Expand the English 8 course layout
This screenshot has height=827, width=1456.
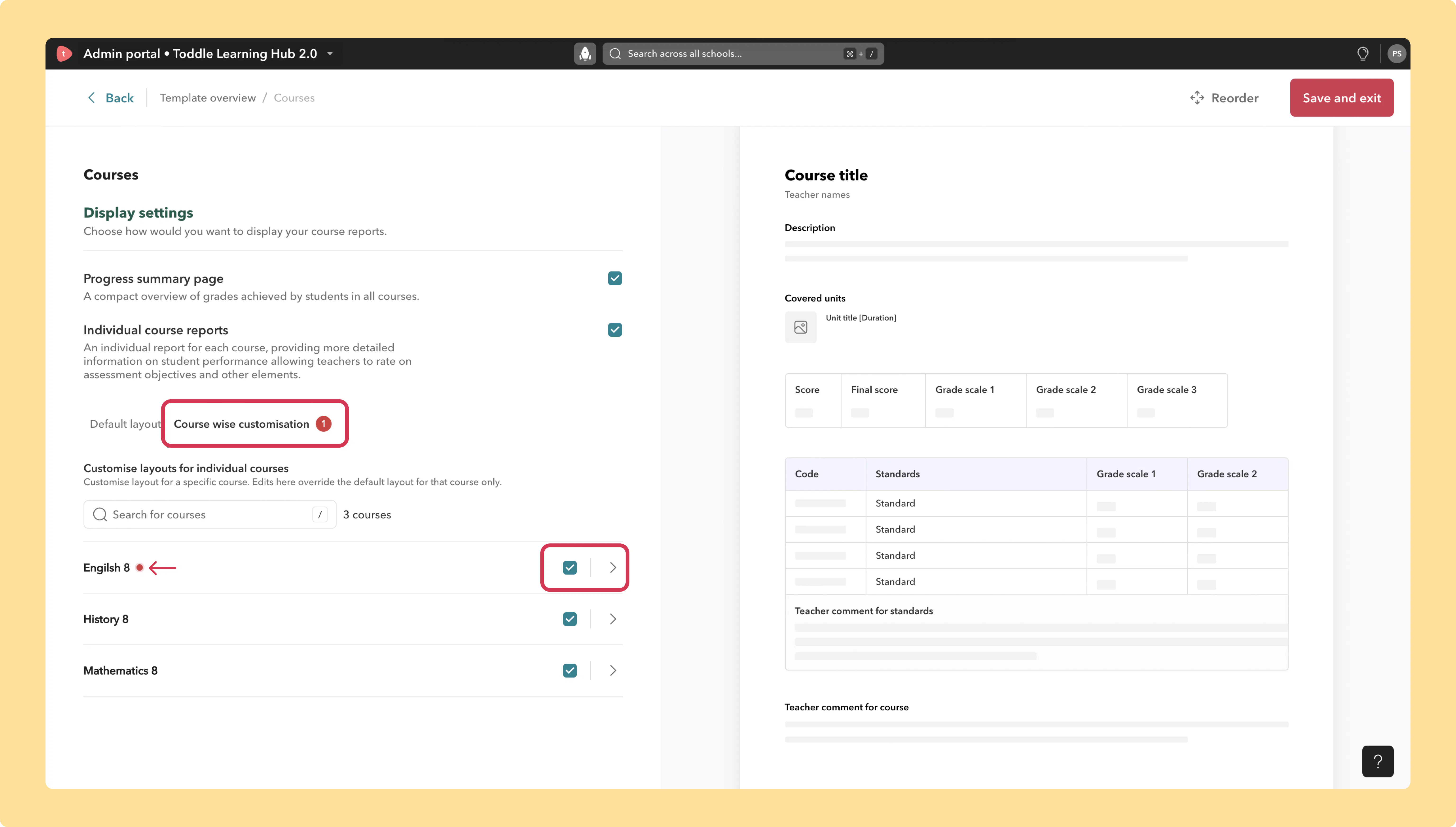click(613, 567)
